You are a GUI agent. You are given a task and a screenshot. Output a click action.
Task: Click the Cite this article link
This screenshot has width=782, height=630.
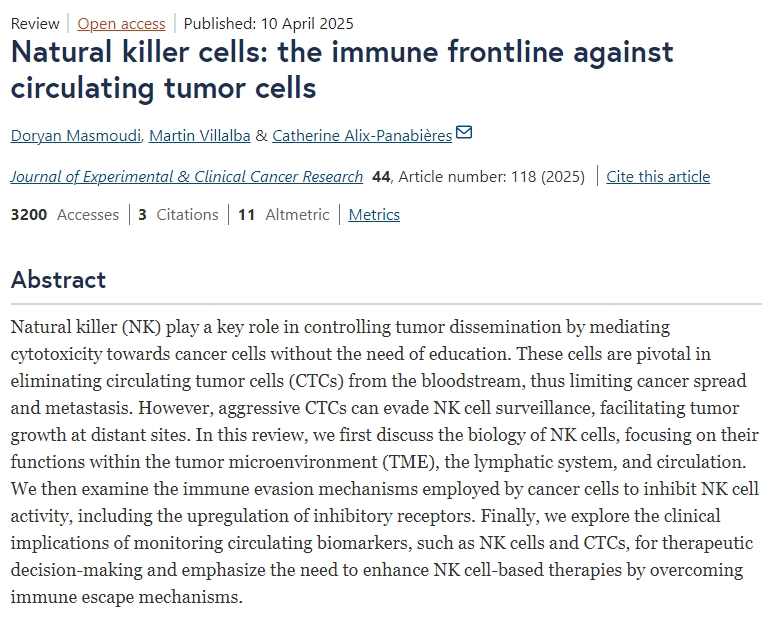pyautogui.click(x=658, y=177)
